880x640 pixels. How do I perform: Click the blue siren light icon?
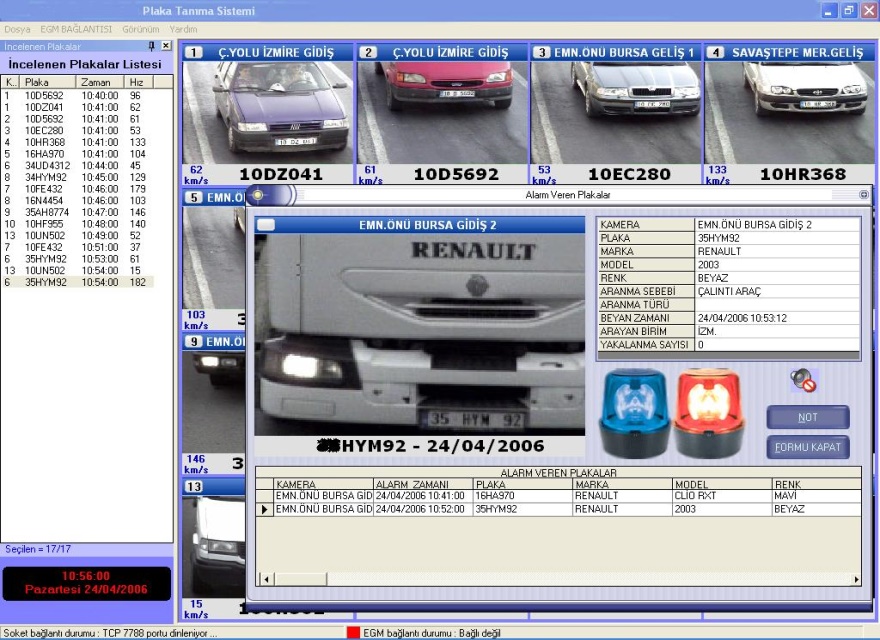pos(634,413)
